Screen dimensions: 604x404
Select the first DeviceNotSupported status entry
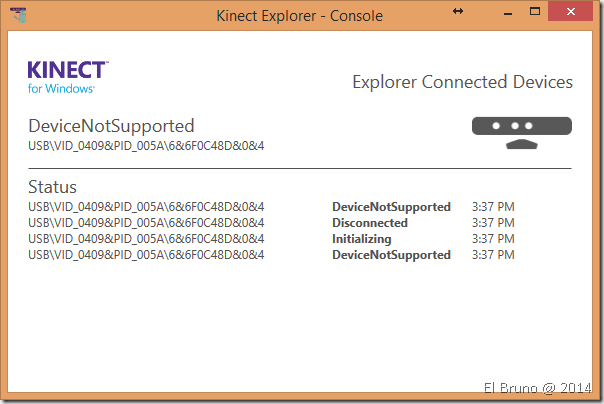(x=391, y=207)
